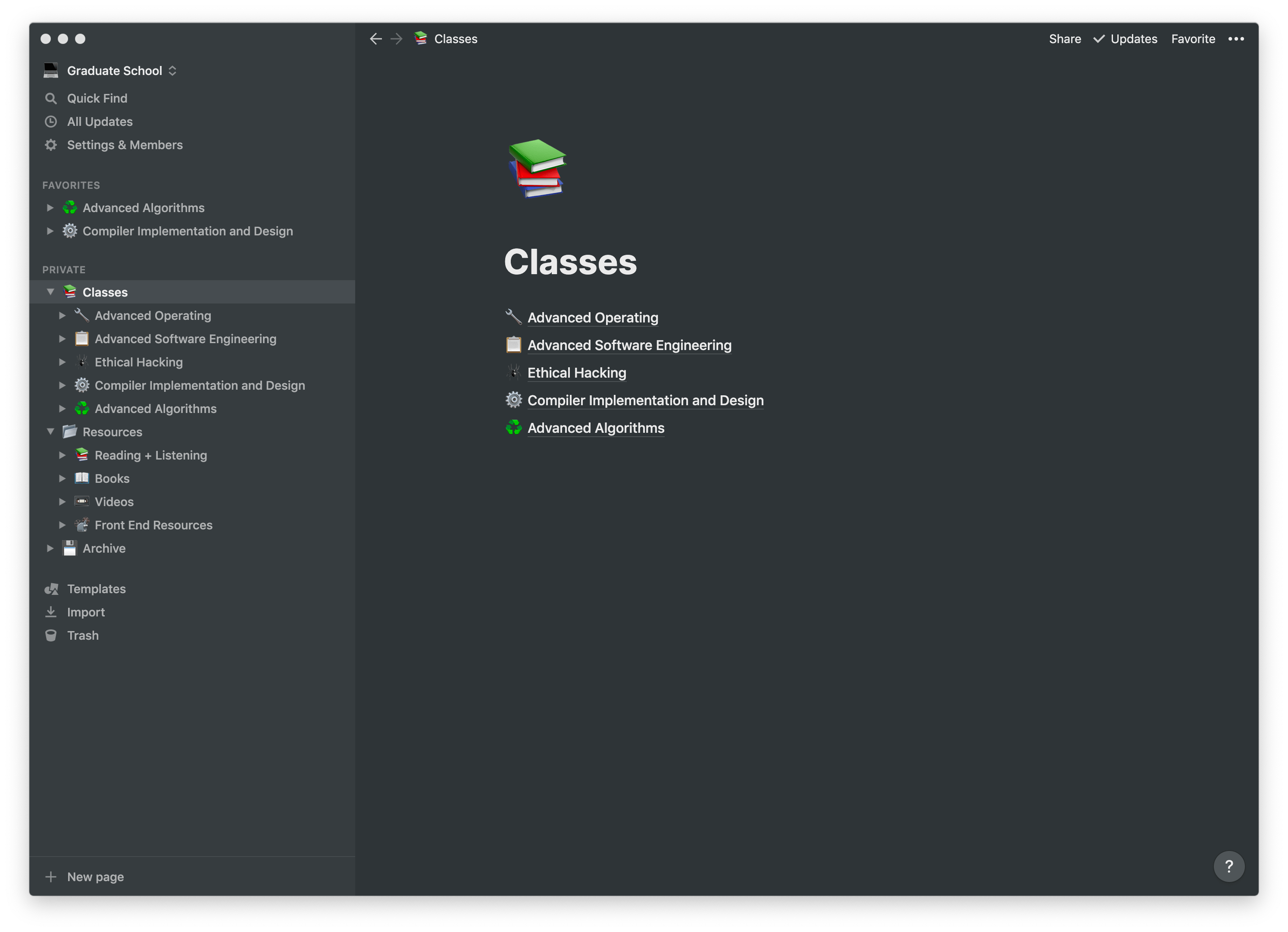Click the Front End Resources icon in sidebar
This screenshot has height=932, width=1288.
[82, 524]
